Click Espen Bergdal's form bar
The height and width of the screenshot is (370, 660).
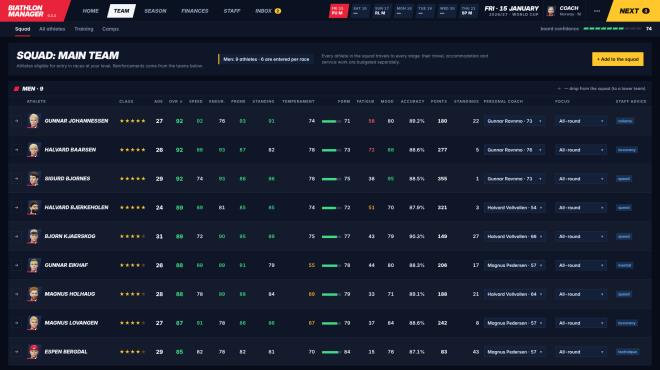[x=331, y=352]
